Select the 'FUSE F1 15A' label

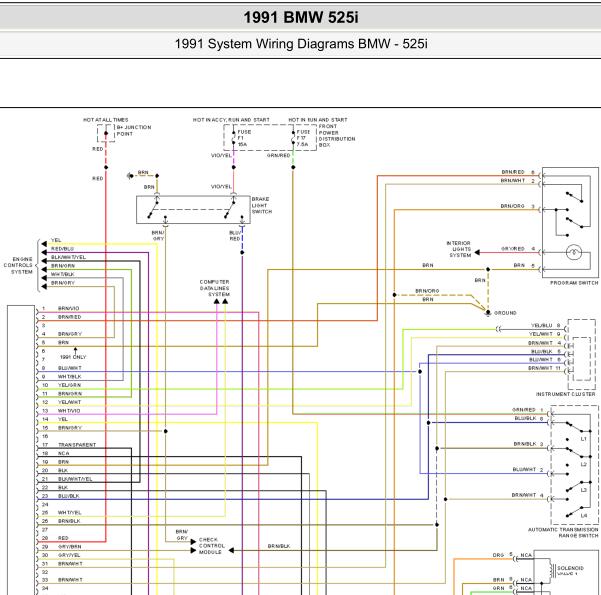coord(244,138)
